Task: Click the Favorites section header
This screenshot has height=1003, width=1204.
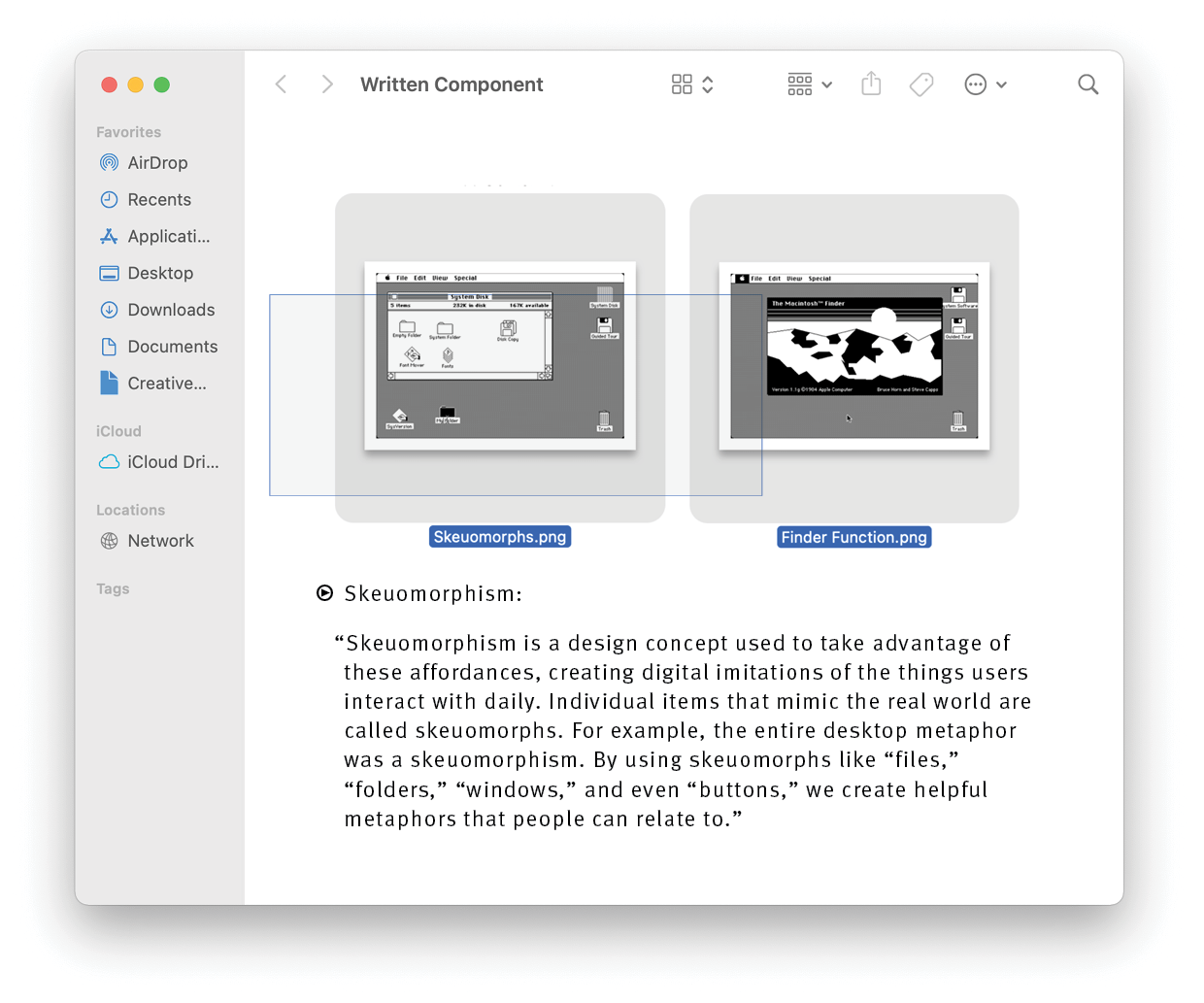Action: click(x=128, y=132)
